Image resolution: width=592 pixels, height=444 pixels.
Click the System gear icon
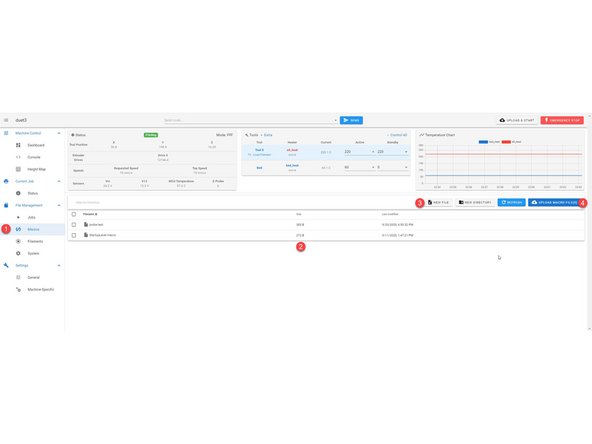coord(18,253)
